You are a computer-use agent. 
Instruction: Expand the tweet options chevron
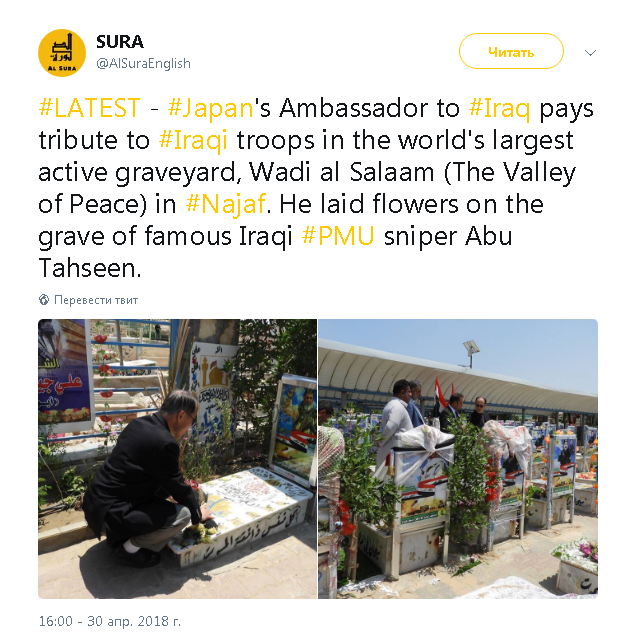[x=590, y=53]
